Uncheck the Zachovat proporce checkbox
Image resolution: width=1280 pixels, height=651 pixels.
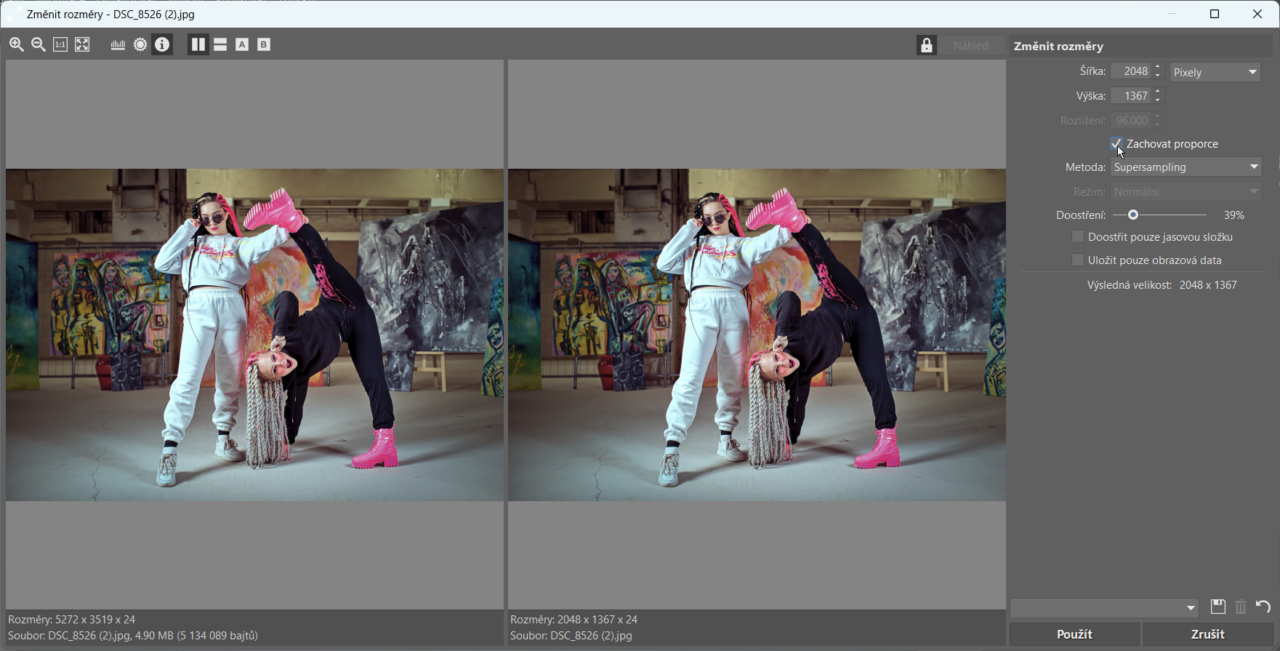tap(1117, 144)
